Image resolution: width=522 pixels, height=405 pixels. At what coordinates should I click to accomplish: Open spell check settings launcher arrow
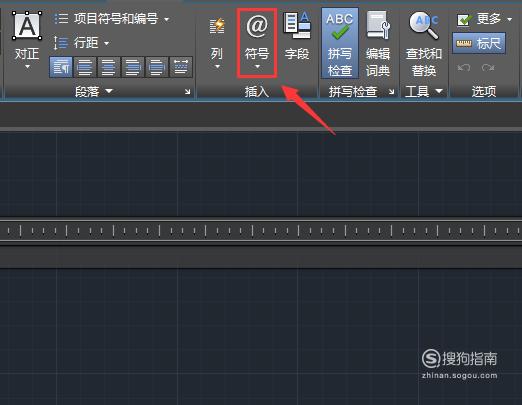tap(391, 91)
